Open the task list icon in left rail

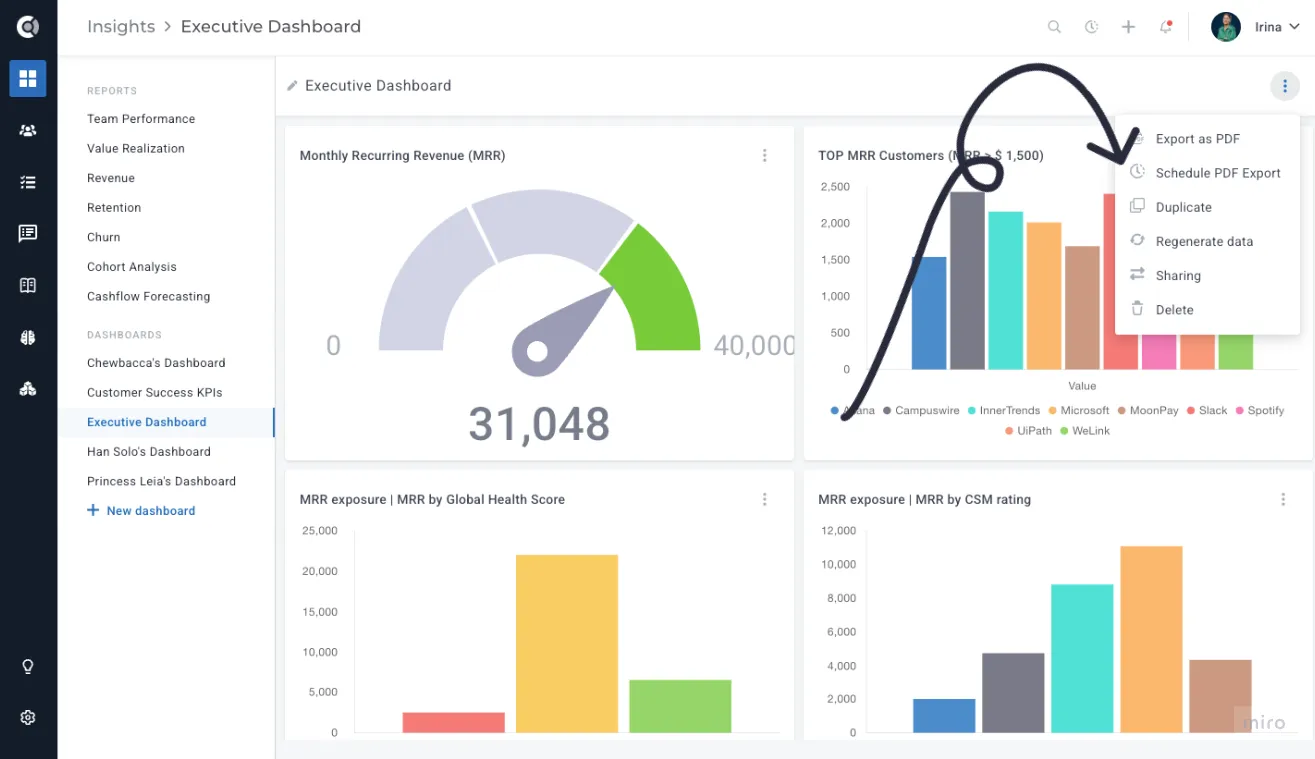[28, 182]
